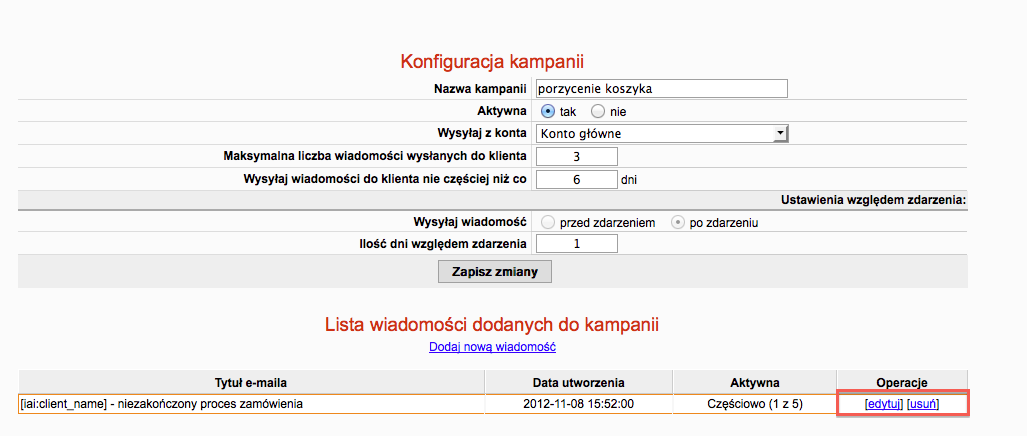Image resolution: width=1027 pixels, height=436 pixels.
Task: Click the 'Aktywna' table column header
Action: (x=755, y=382)
